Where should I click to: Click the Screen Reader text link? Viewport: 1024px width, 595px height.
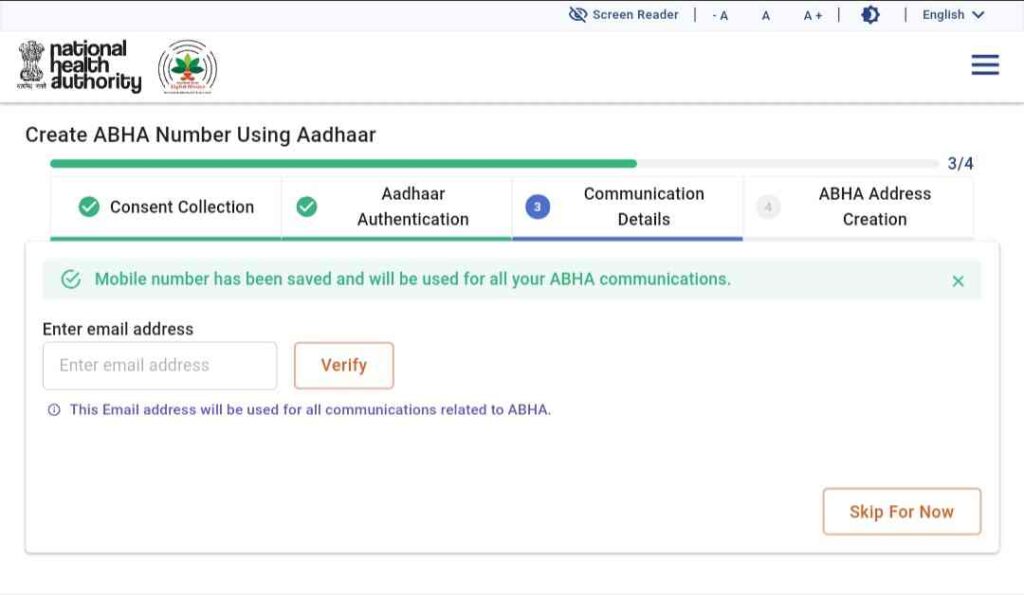(635, 14)
